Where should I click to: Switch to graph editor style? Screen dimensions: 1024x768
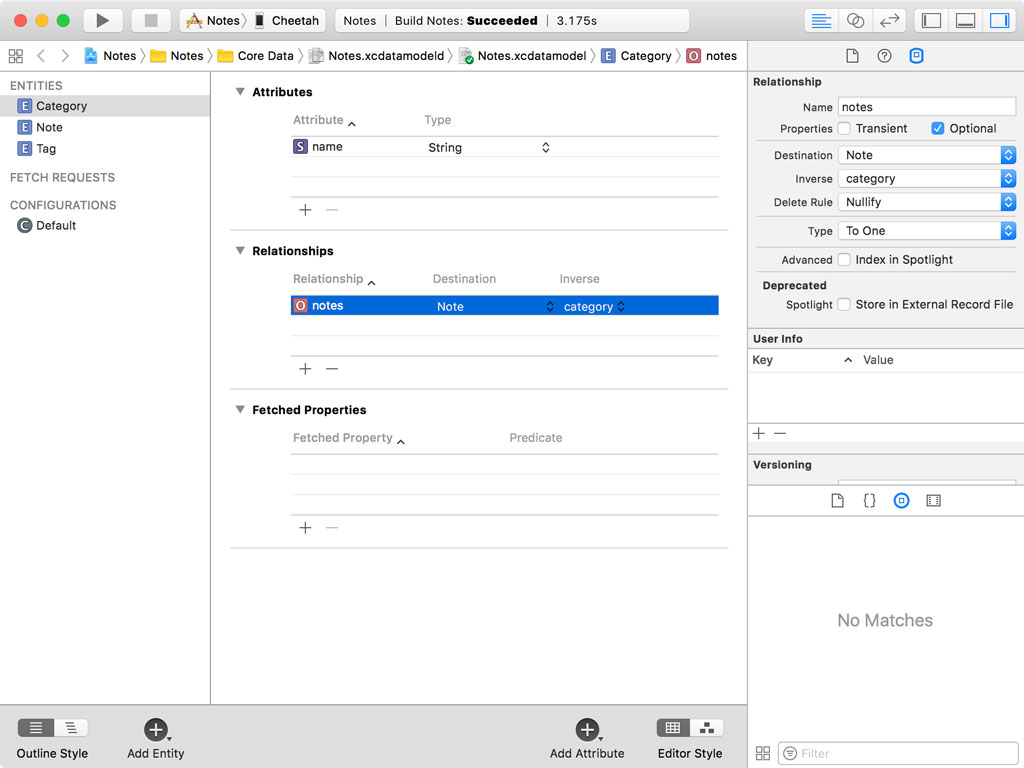707,728
